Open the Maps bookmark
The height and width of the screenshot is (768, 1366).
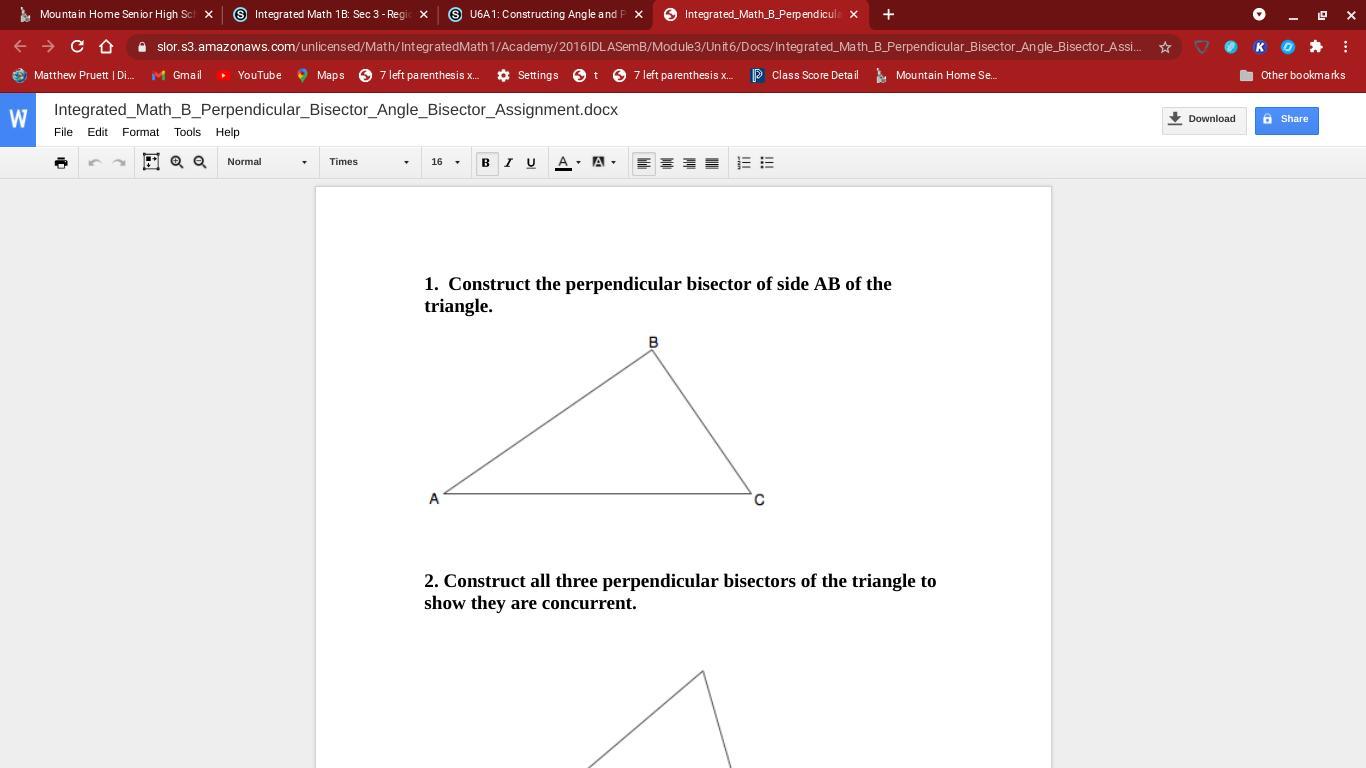click(320, 76)
